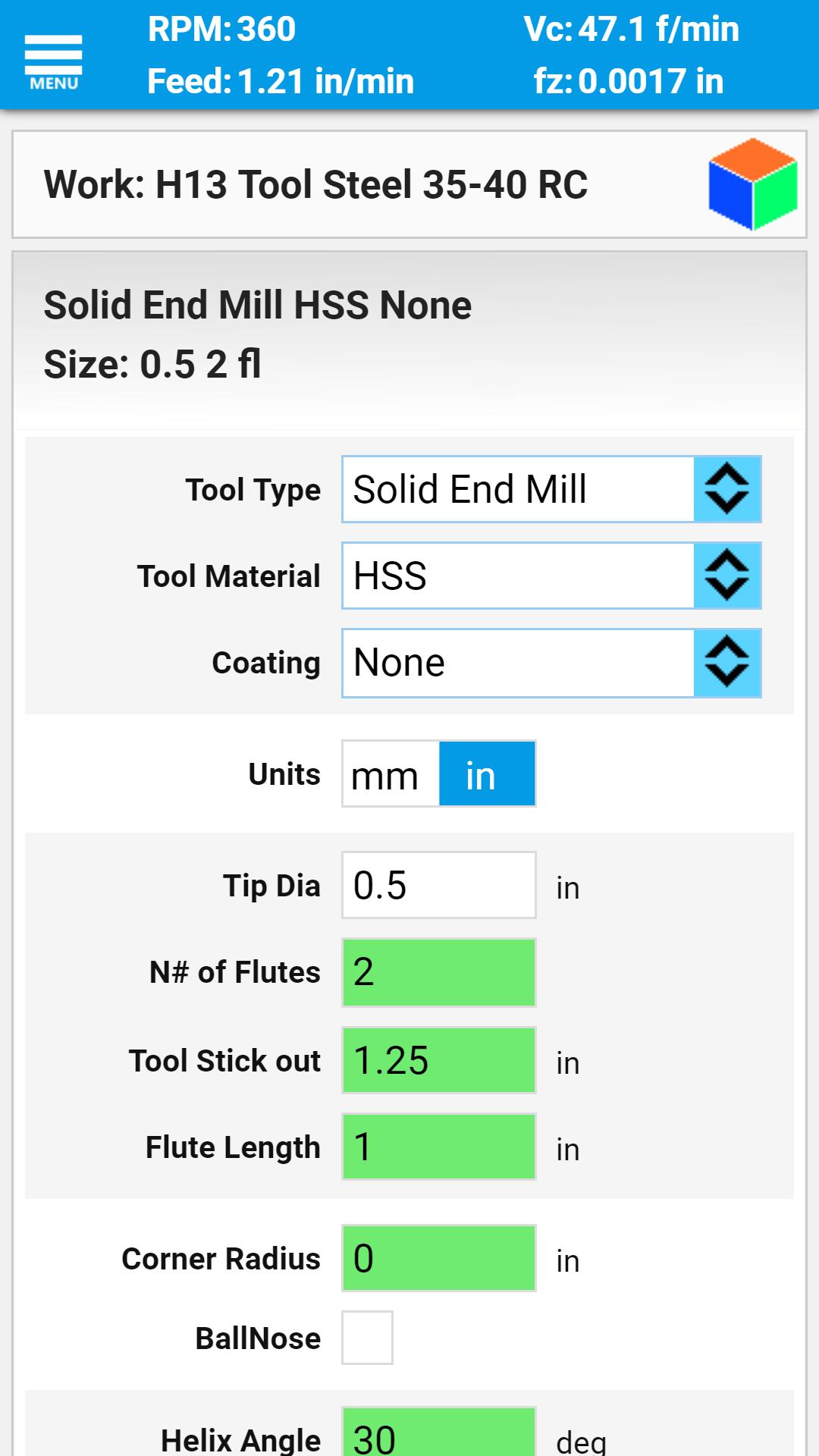819x1456 pixels.
Task: Edit the N# of Flutes field
Action: [438, 972]
